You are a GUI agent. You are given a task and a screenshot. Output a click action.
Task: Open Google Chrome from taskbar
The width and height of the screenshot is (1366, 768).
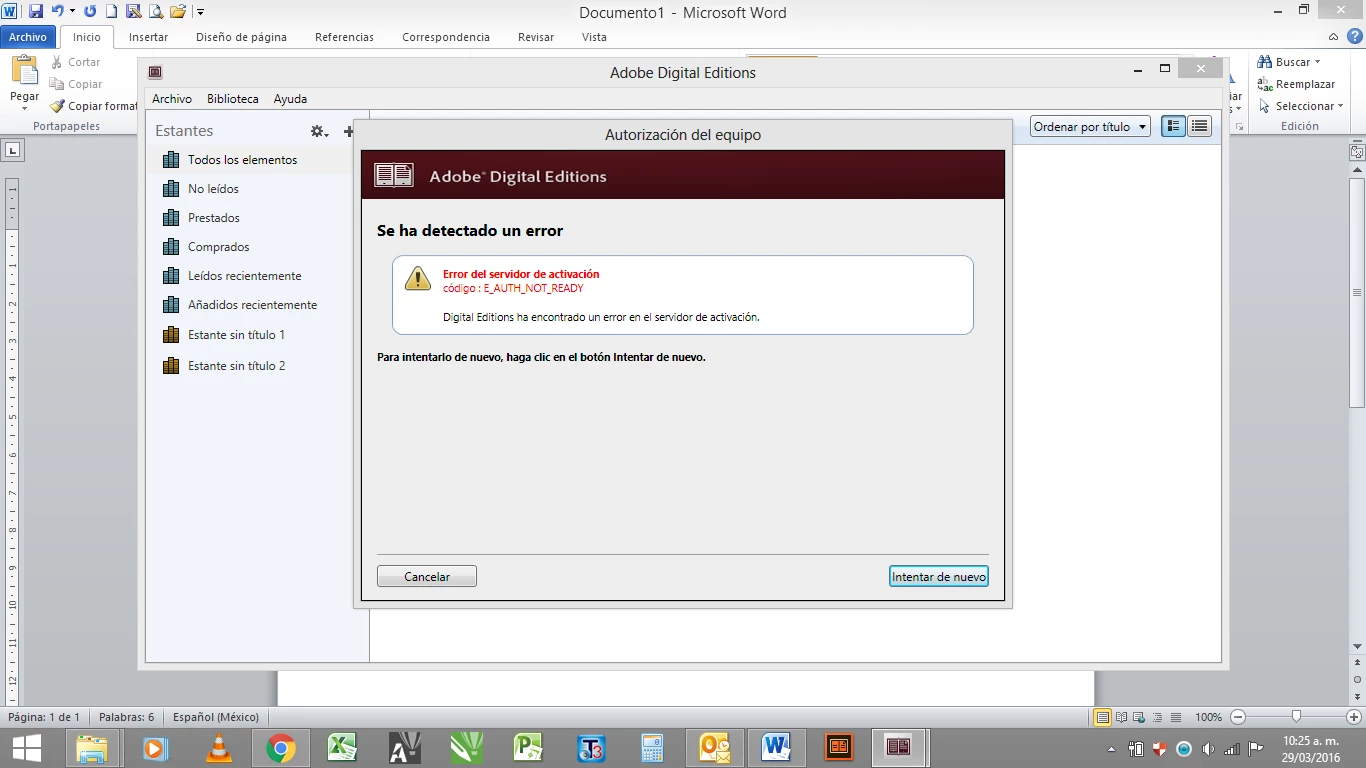click(x=281, y=748)
